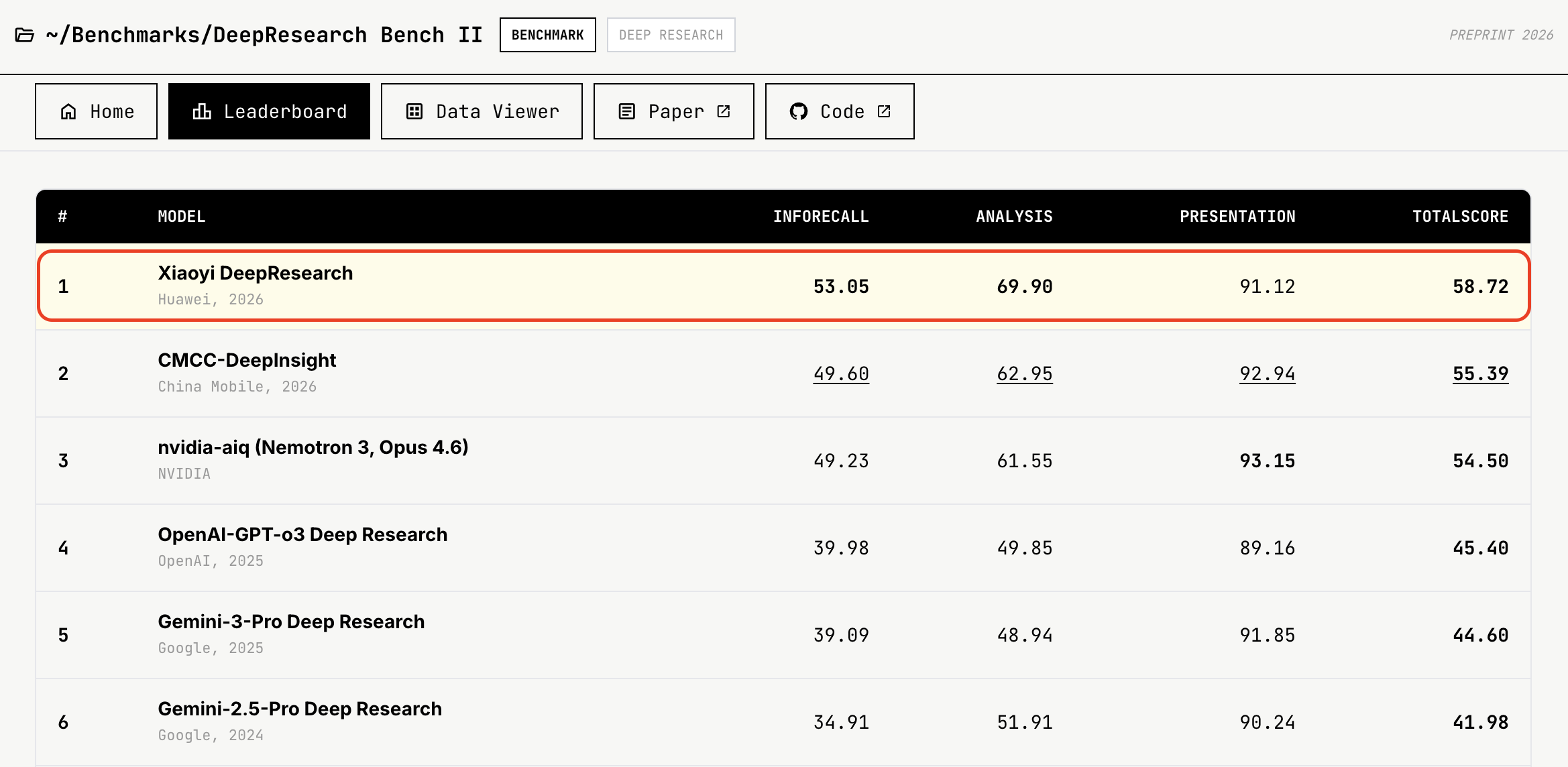1568x767 pixels.
Task: Click the MODEL column header
Action: click(182, 217)
